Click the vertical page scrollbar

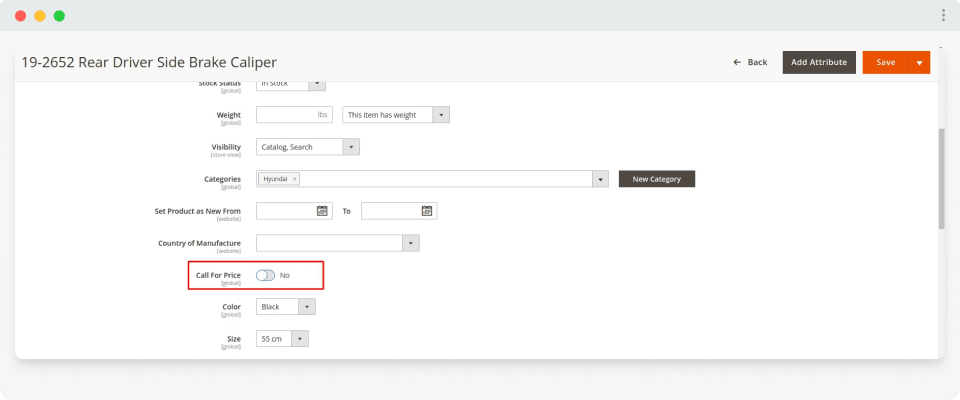(x=940, y=180)
